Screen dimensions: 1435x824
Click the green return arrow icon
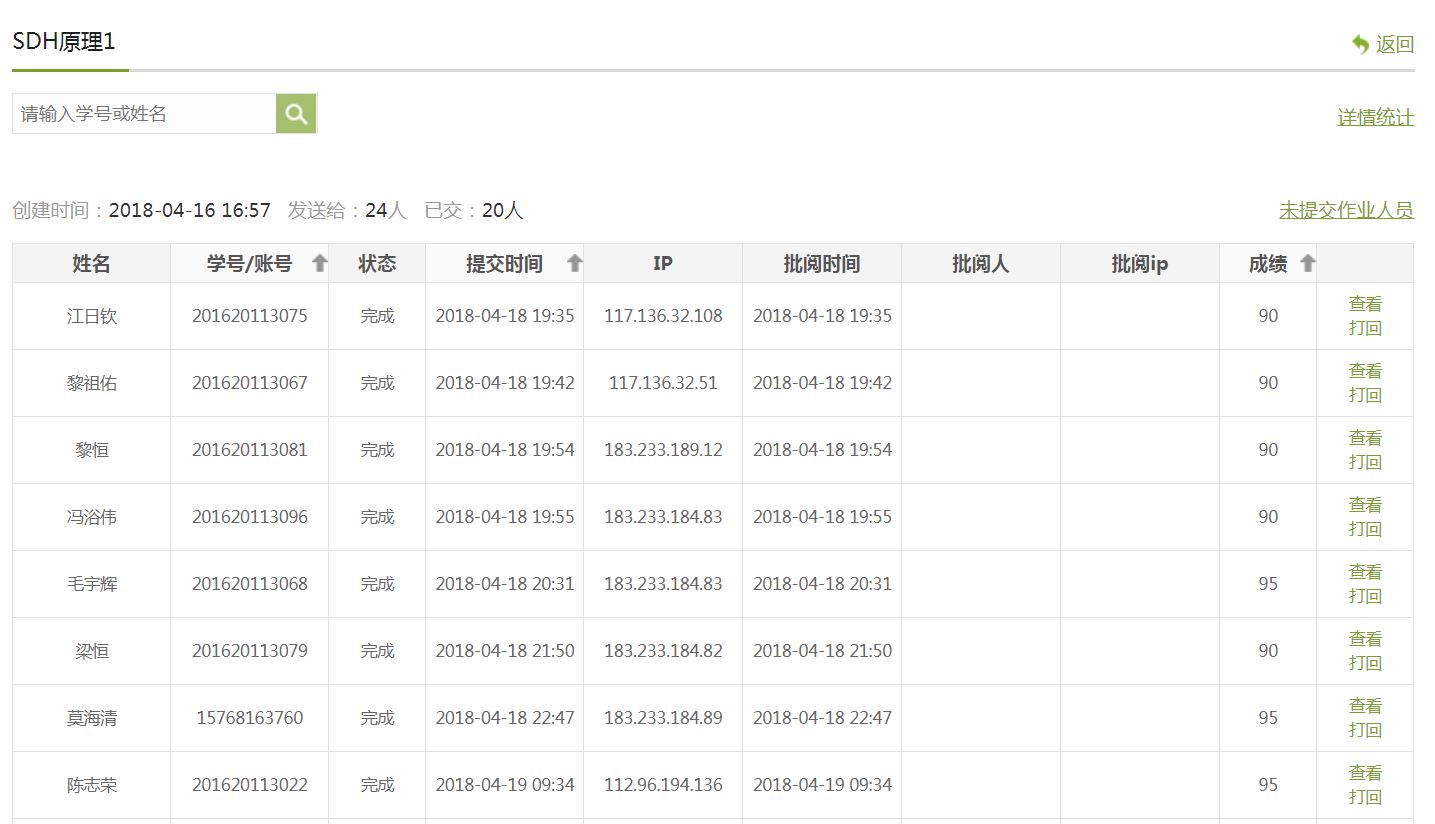tap(1360, 44)
